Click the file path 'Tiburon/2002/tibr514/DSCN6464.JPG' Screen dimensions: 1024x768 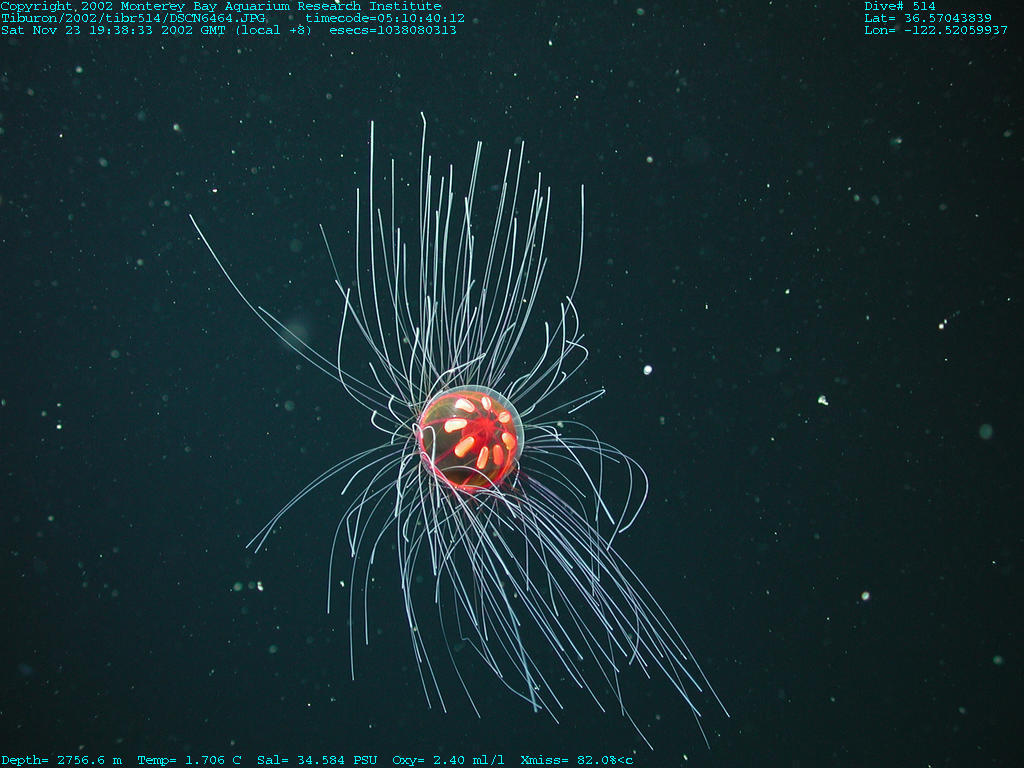pyautogui.click(x=133, y=18)
